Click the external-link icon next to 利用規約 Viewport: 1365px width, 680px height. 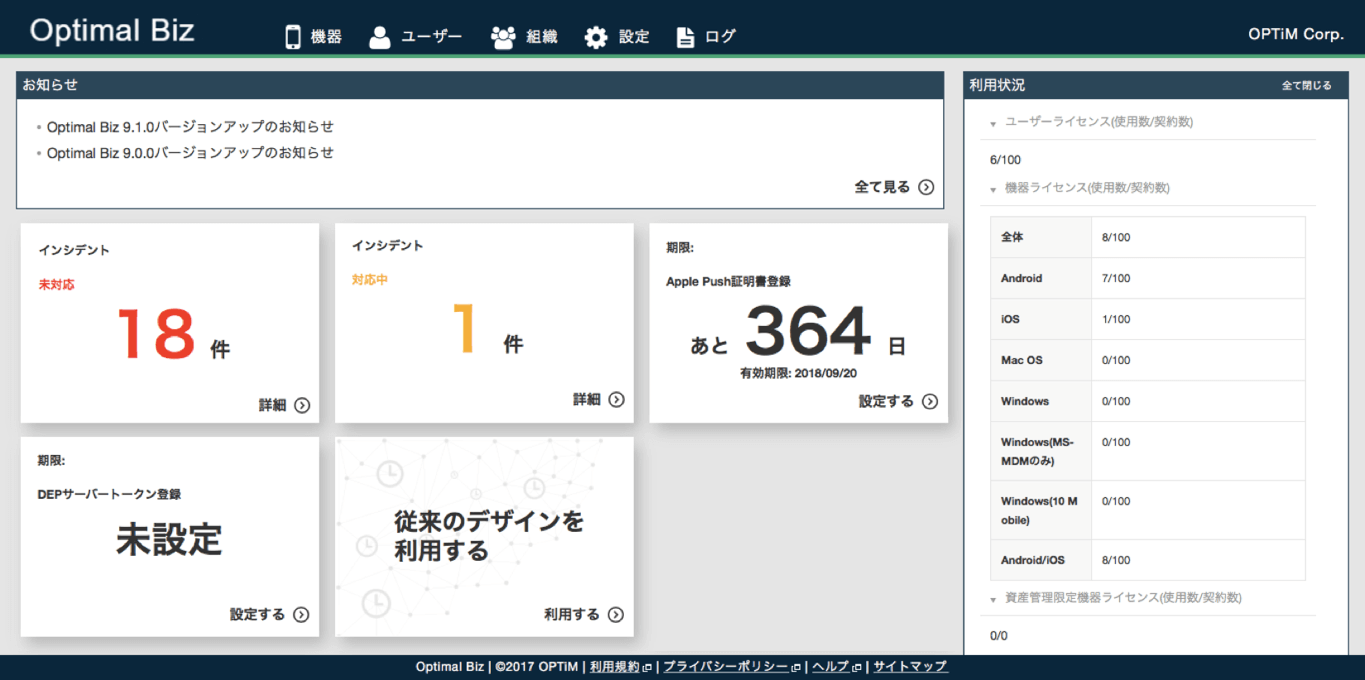pyautogui.click(x=648, y=666)
